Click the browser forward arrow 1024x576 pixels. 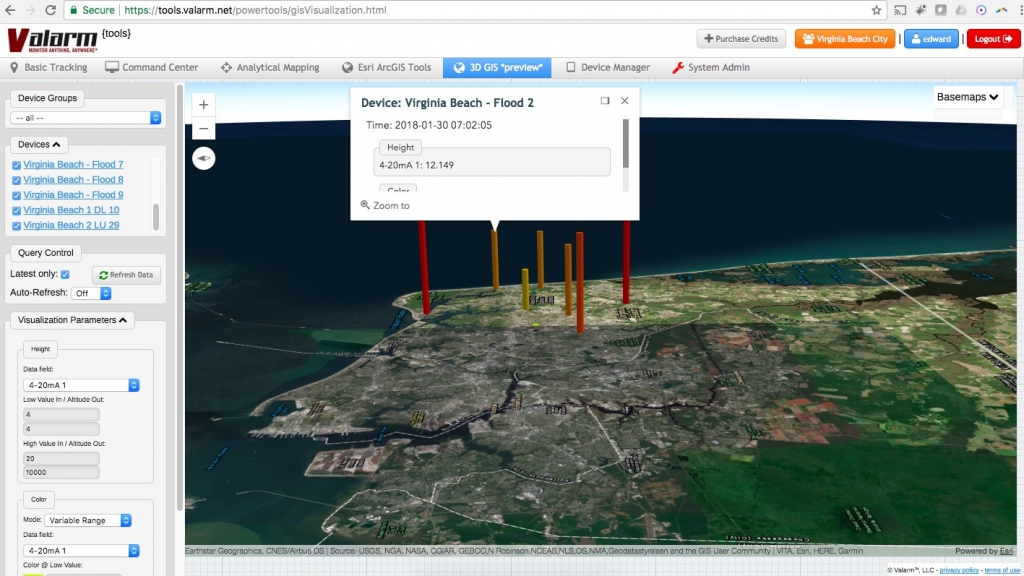pyautogui.click(x=30, y=10)
